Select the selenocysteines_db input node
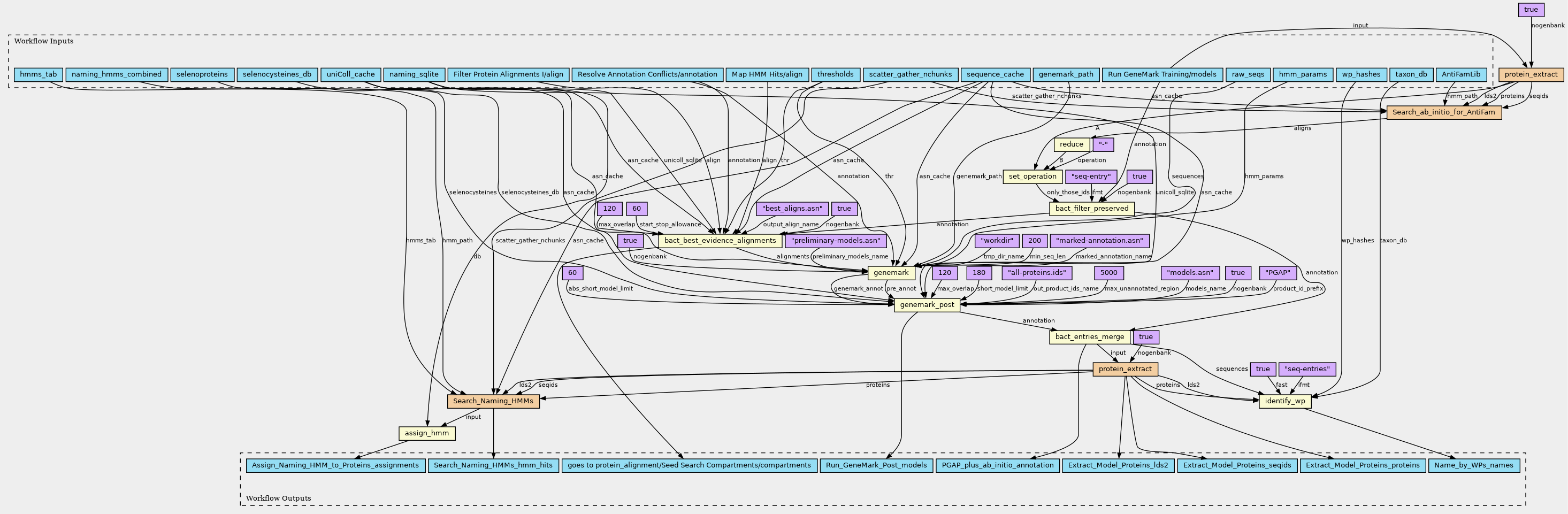 click(277, 75)
